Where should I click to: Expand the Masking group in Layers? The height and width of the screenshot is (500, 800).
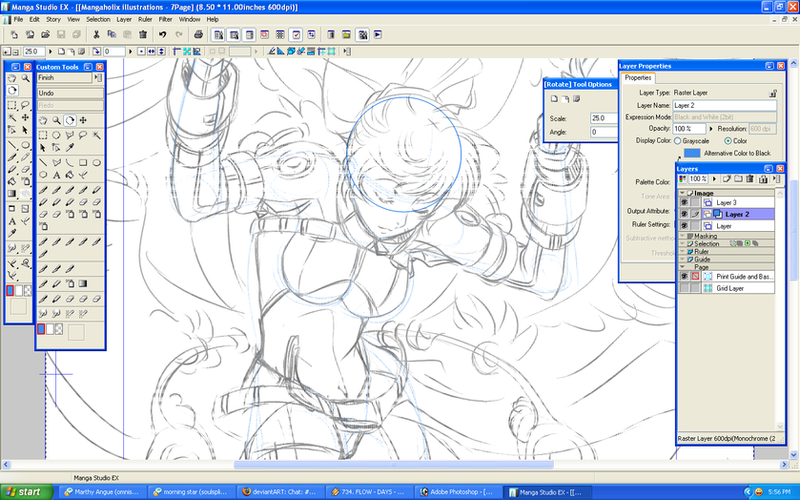pos(682,236)
